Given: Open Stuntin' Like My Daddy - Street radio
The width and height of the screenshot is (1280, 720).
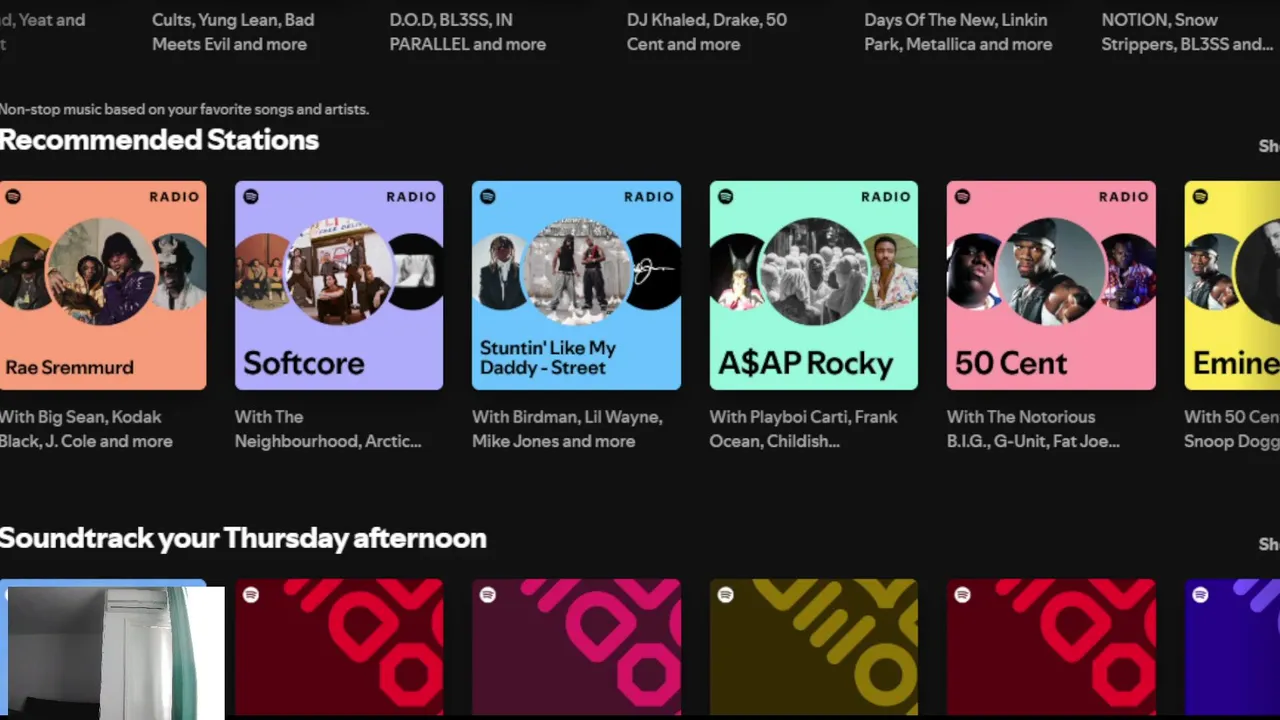Looking at the screenshot, I should click(x=576, y=285).
